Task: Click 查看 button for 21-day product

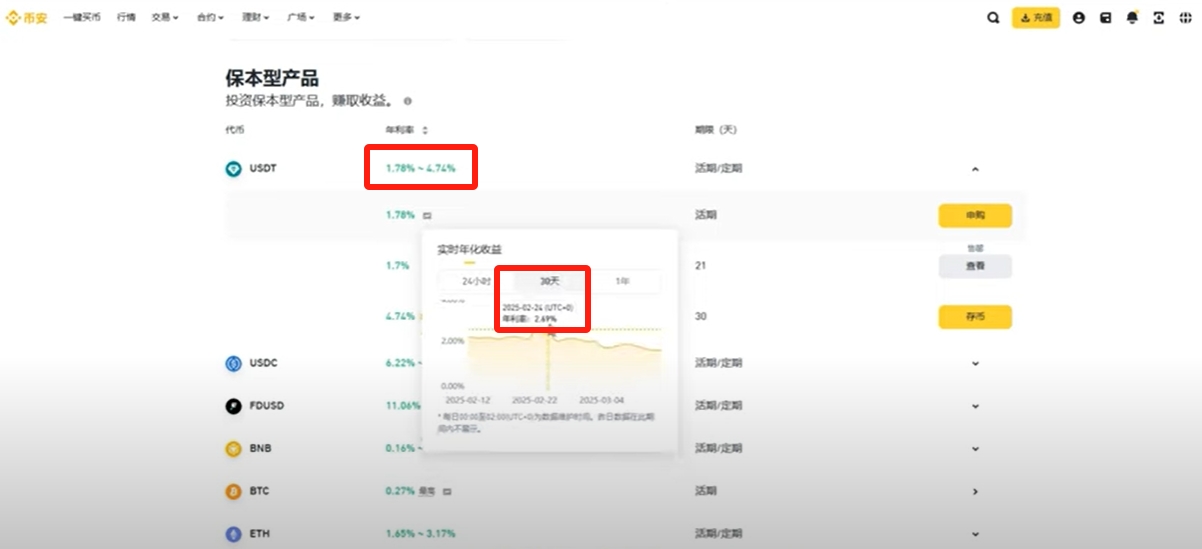Action: pos(975,266)
